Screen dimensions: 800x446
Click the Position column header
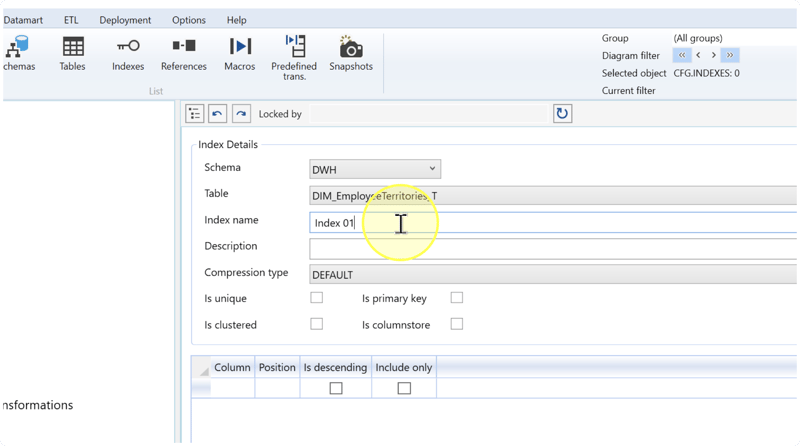point(277,367)
